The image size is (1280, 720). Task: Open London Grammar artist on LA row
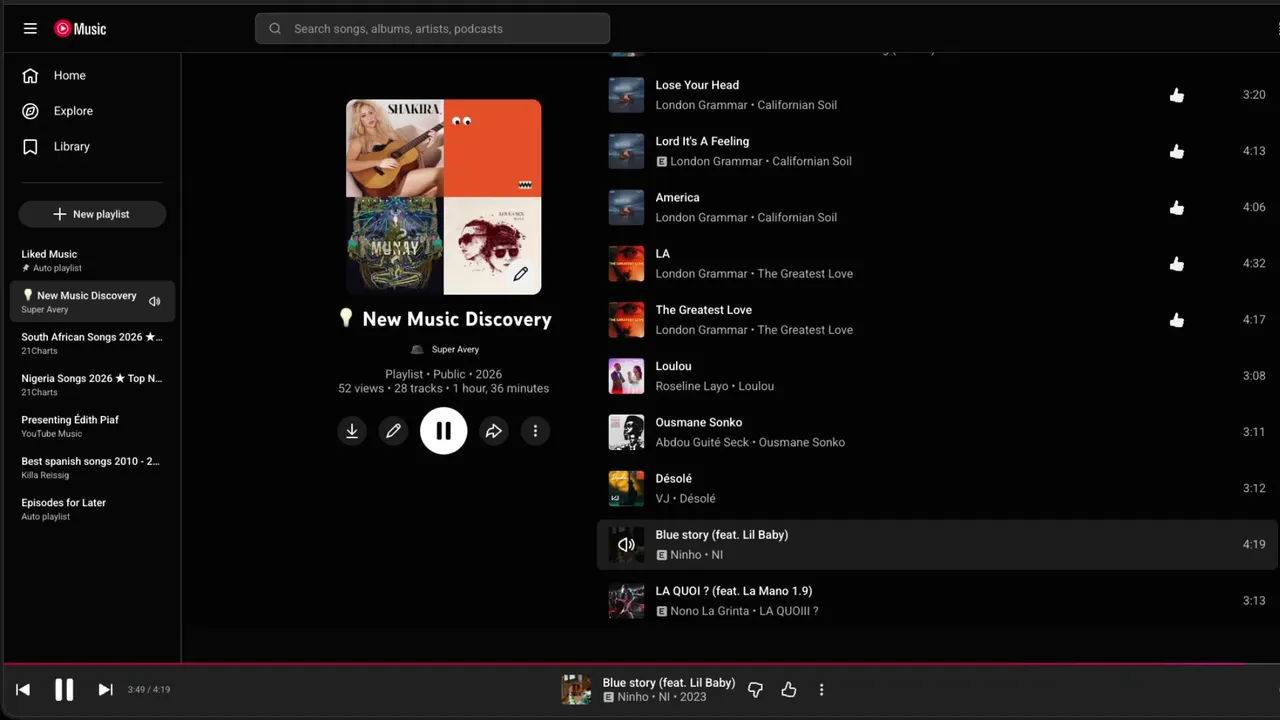701,274
